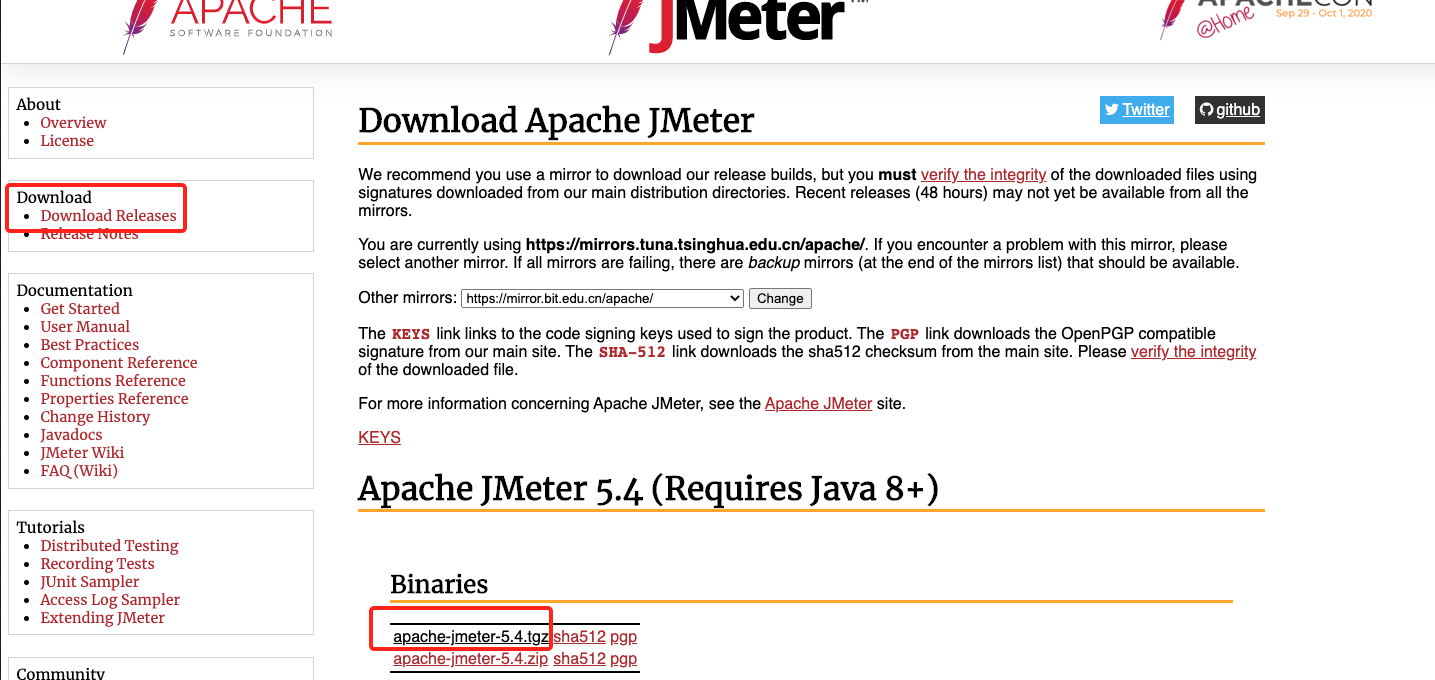Click the bold mirrors.tuna.tsinghua.edu.cn URL text

pyautogui.click(x=696, y=245)
